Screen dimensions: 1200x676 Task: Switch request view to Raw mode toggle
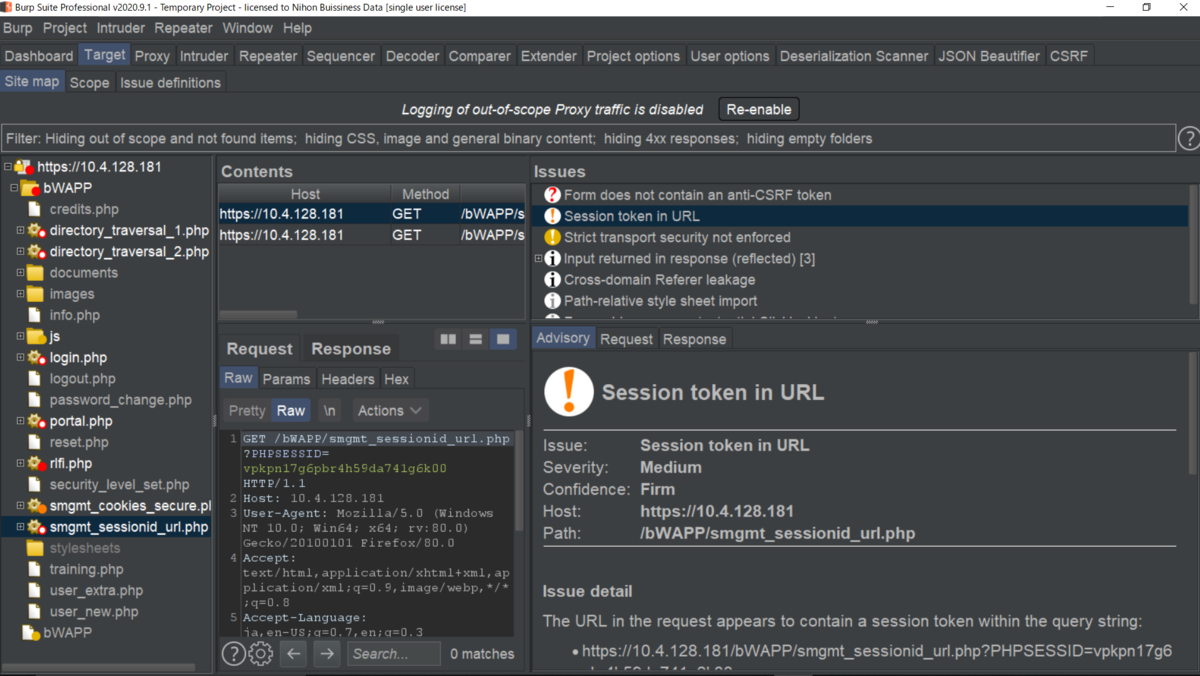[x=291, y=411]
